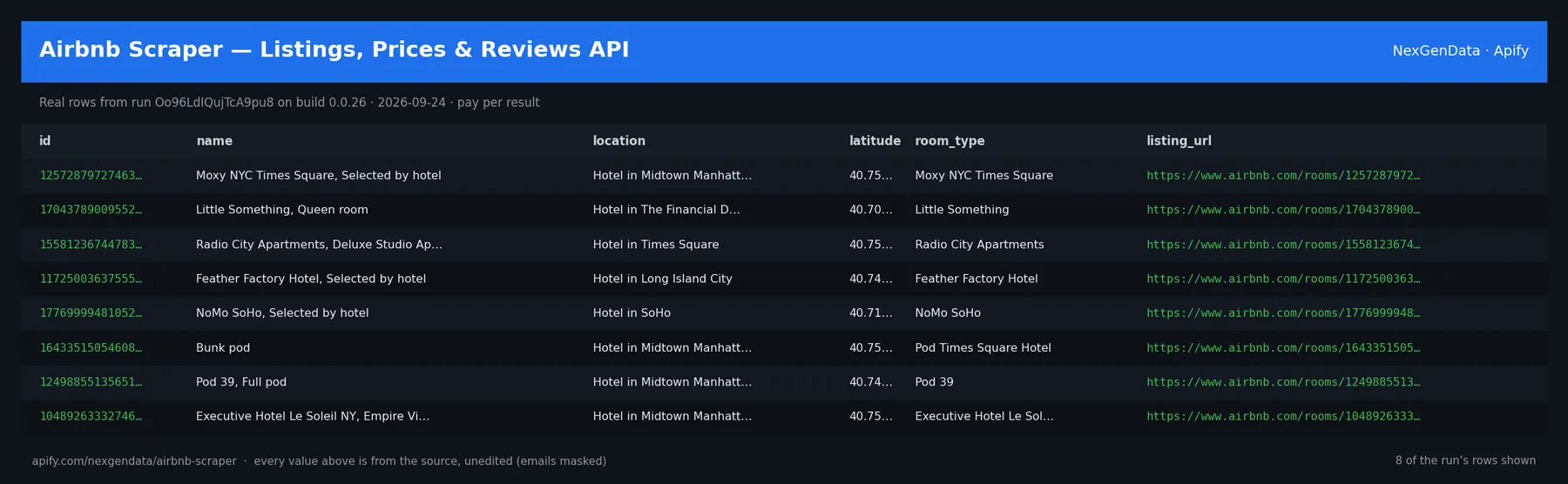This screenshot has height=484, width=1568.
Task: Click the name column header
Action: tap(214, 141)
